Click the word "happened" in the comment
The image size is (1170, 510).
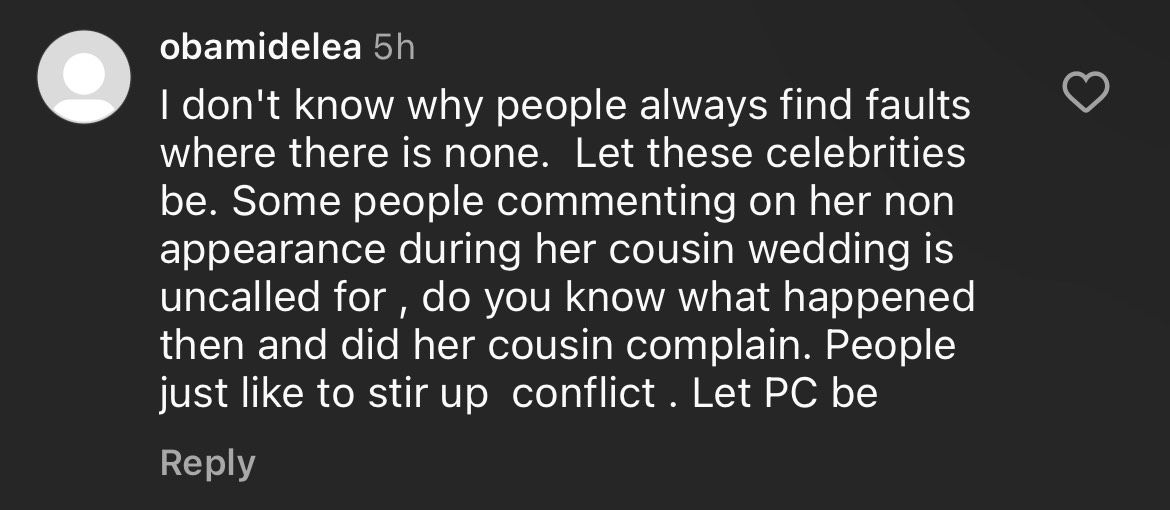pos(877,299)
